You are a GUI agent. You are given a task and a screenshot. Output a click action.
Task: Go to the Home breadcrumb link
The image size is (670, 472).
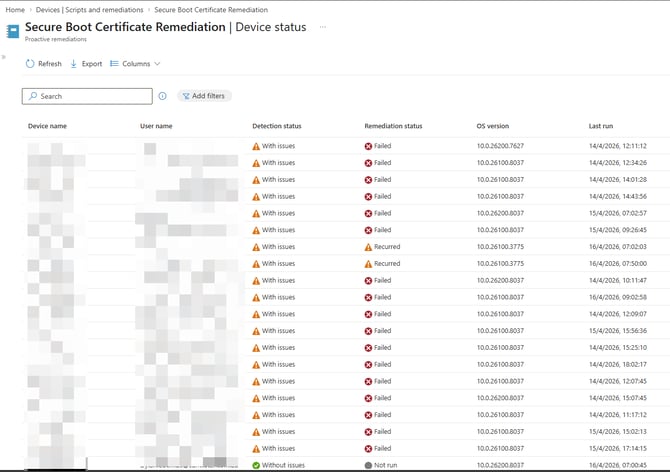tap(15, 10)
